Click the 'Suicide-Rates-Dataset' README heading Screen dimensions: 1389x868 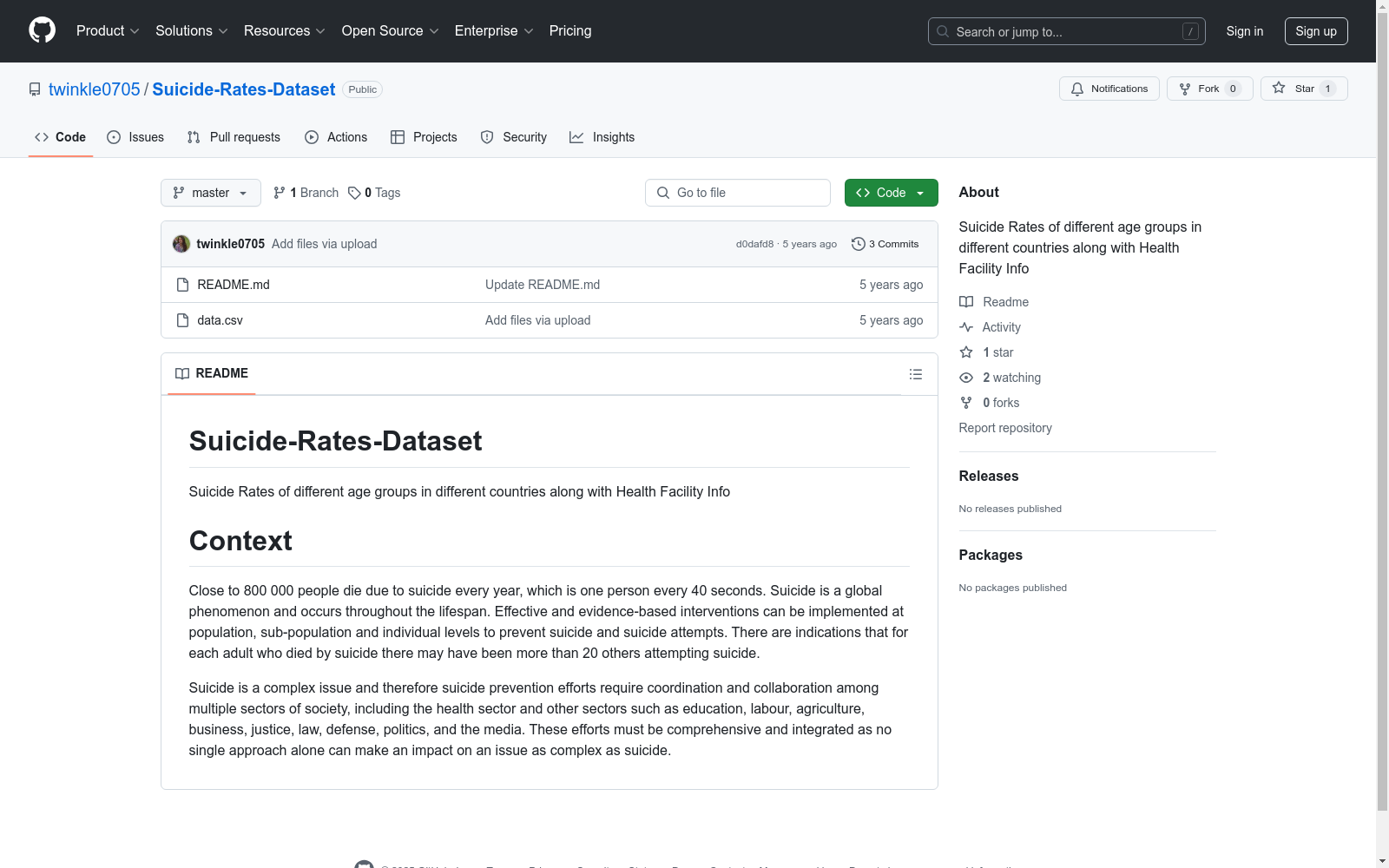[335, 441]
